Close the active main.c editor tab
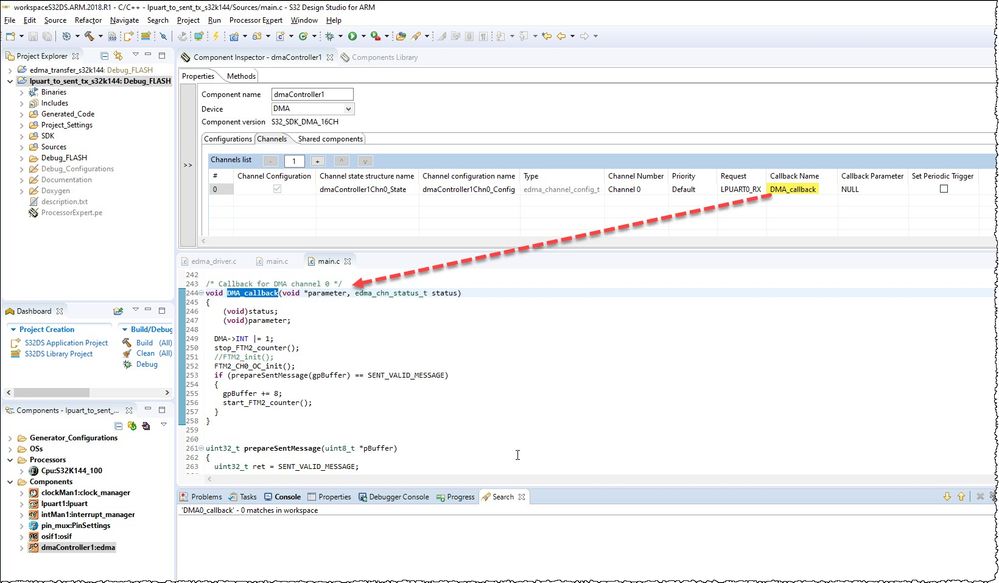Screen dimensions: 999x583 pyautogui.click(x=347, y=261)
